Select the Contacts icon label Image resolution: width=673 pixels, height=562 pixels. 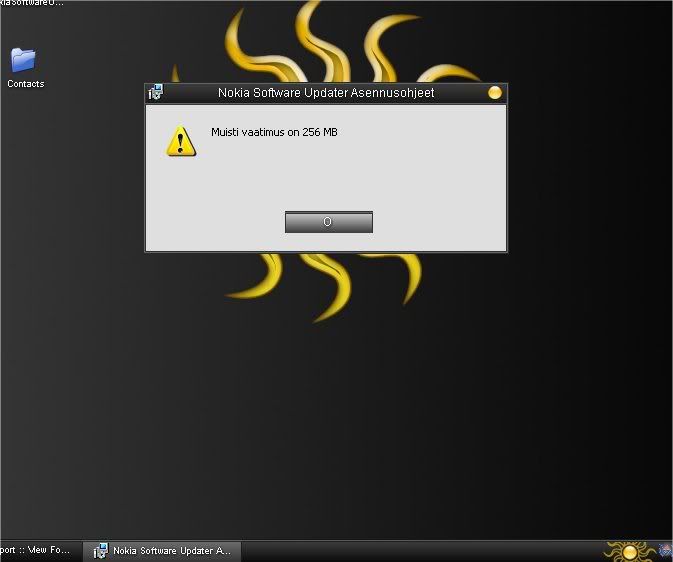coord(26,84)
